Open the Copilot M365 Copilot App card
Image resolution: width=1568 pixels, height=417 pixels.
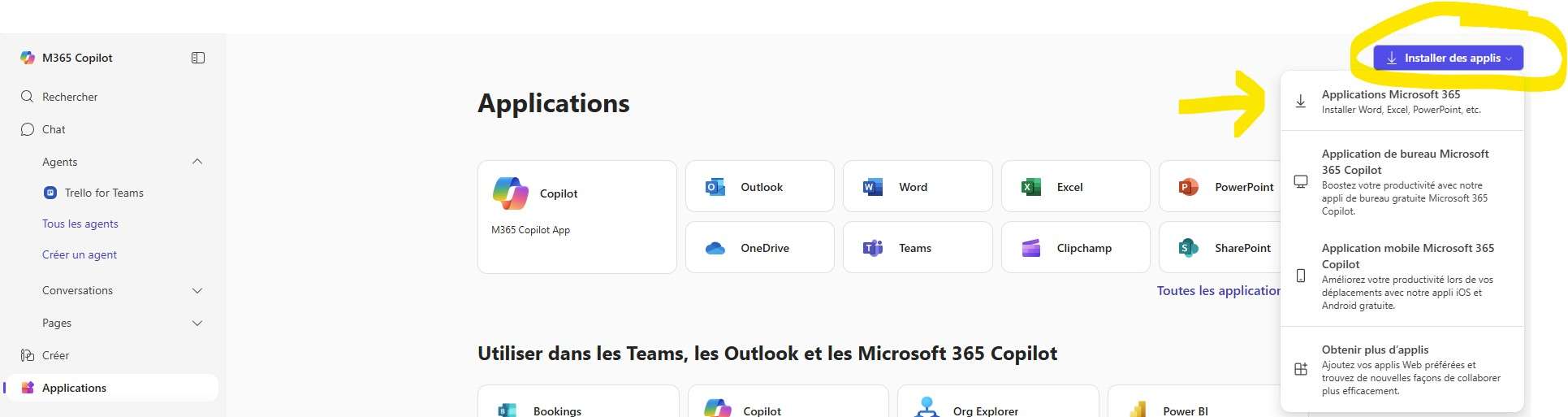pos(577,216)
